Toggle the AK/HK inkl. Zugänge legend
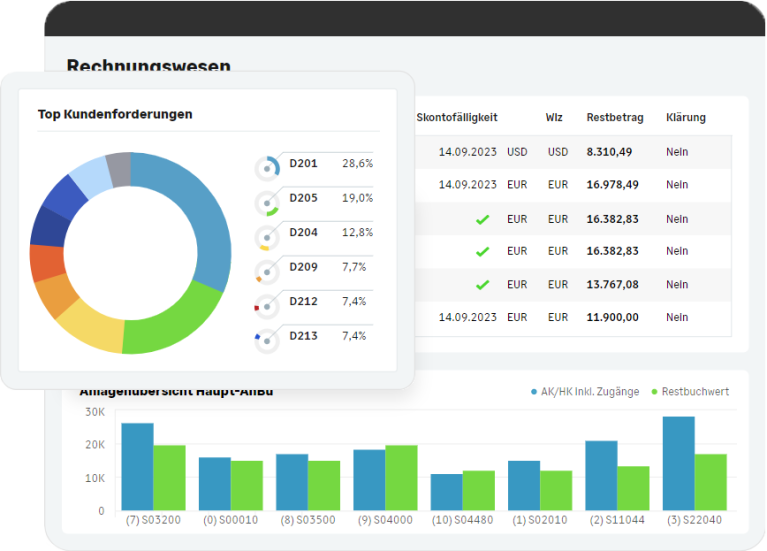 (584, 392)
